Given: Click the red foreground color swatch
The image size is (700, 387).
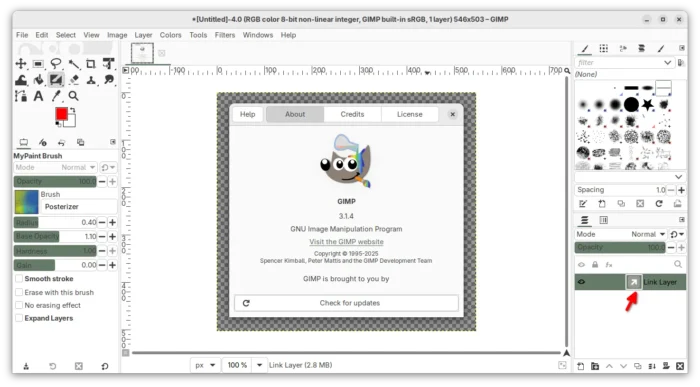Looking at the screenshot, I should point(62,114).
